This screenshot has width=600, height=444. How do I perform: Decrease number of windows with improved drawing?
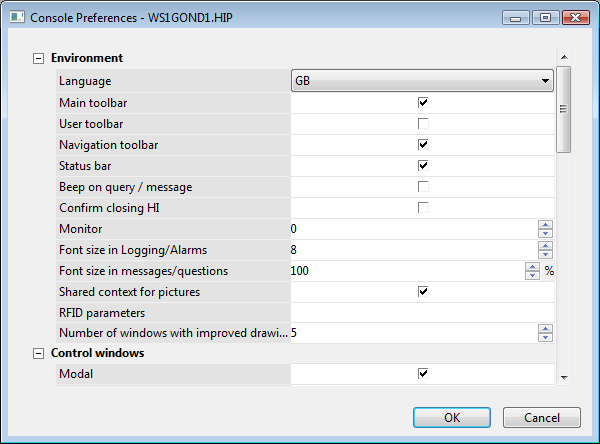(545, 337)
